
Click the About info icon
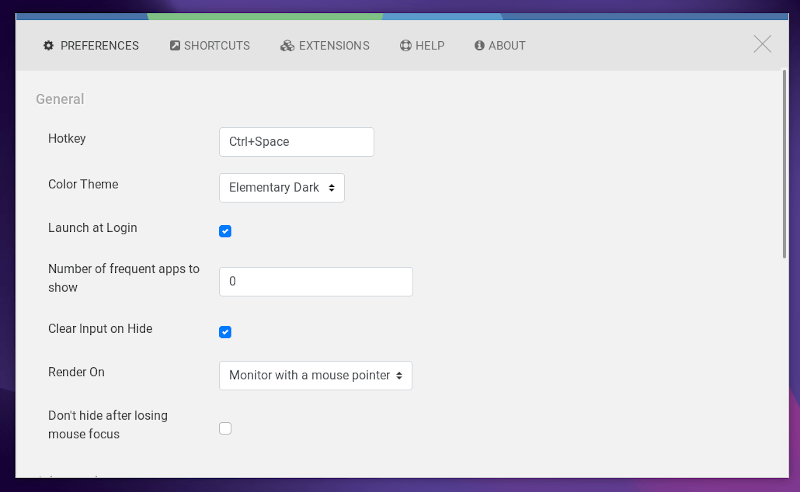tap(480, 46)
